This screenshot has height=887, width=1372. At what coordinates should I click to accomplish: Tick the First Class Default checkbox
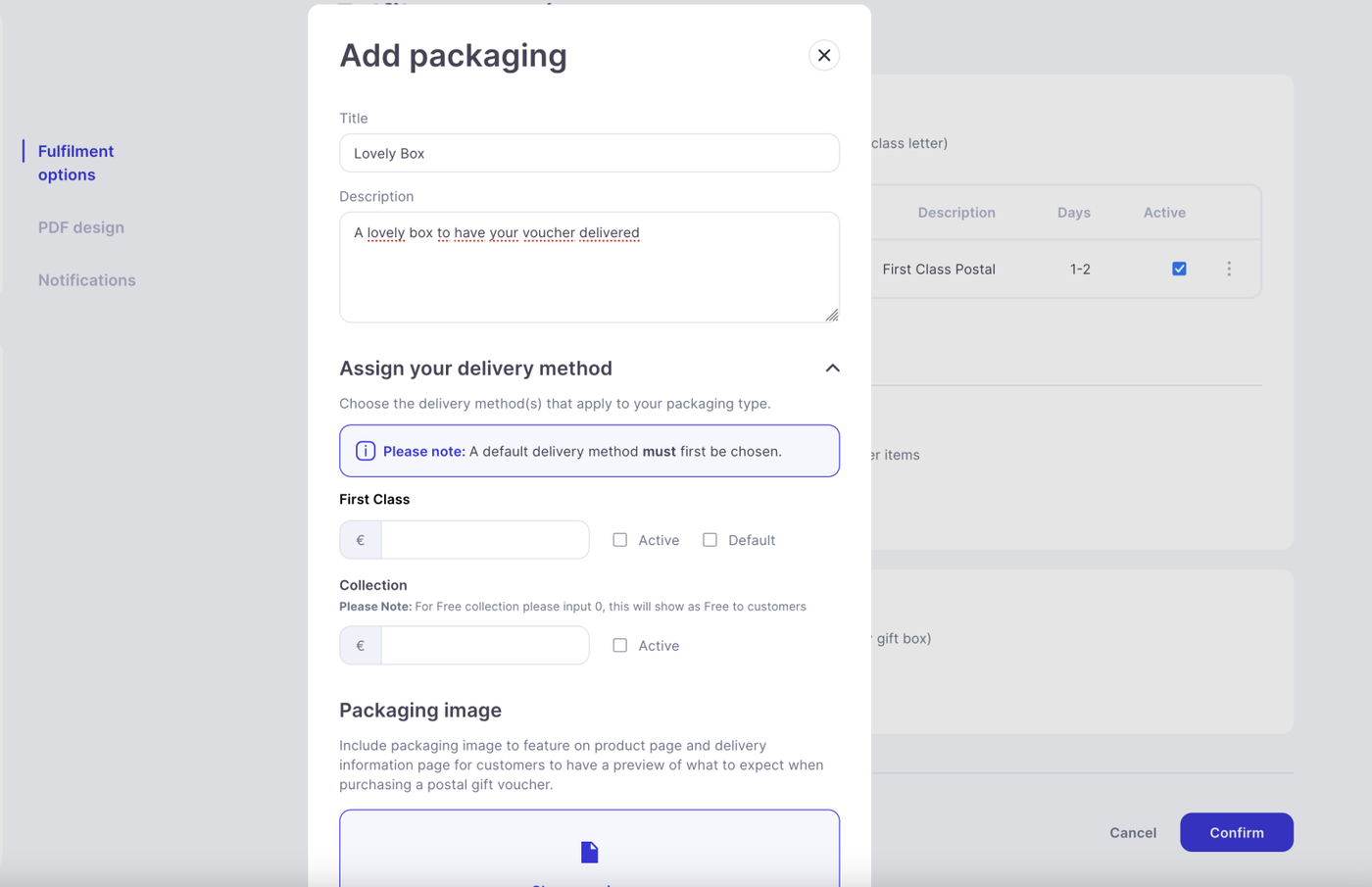pos(710,540)
